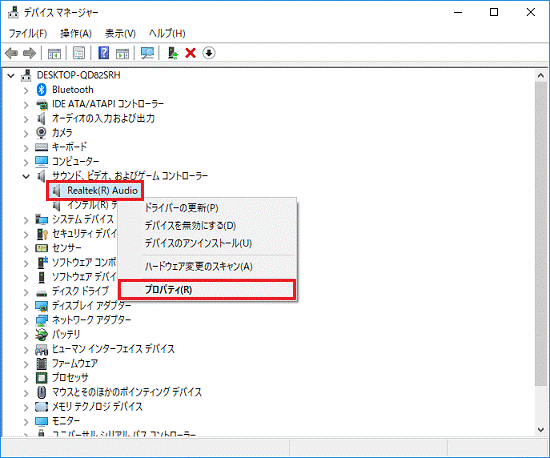Open the 操作(A) menu
Screen dimensions: 550x458
click(x=76, y=34)
